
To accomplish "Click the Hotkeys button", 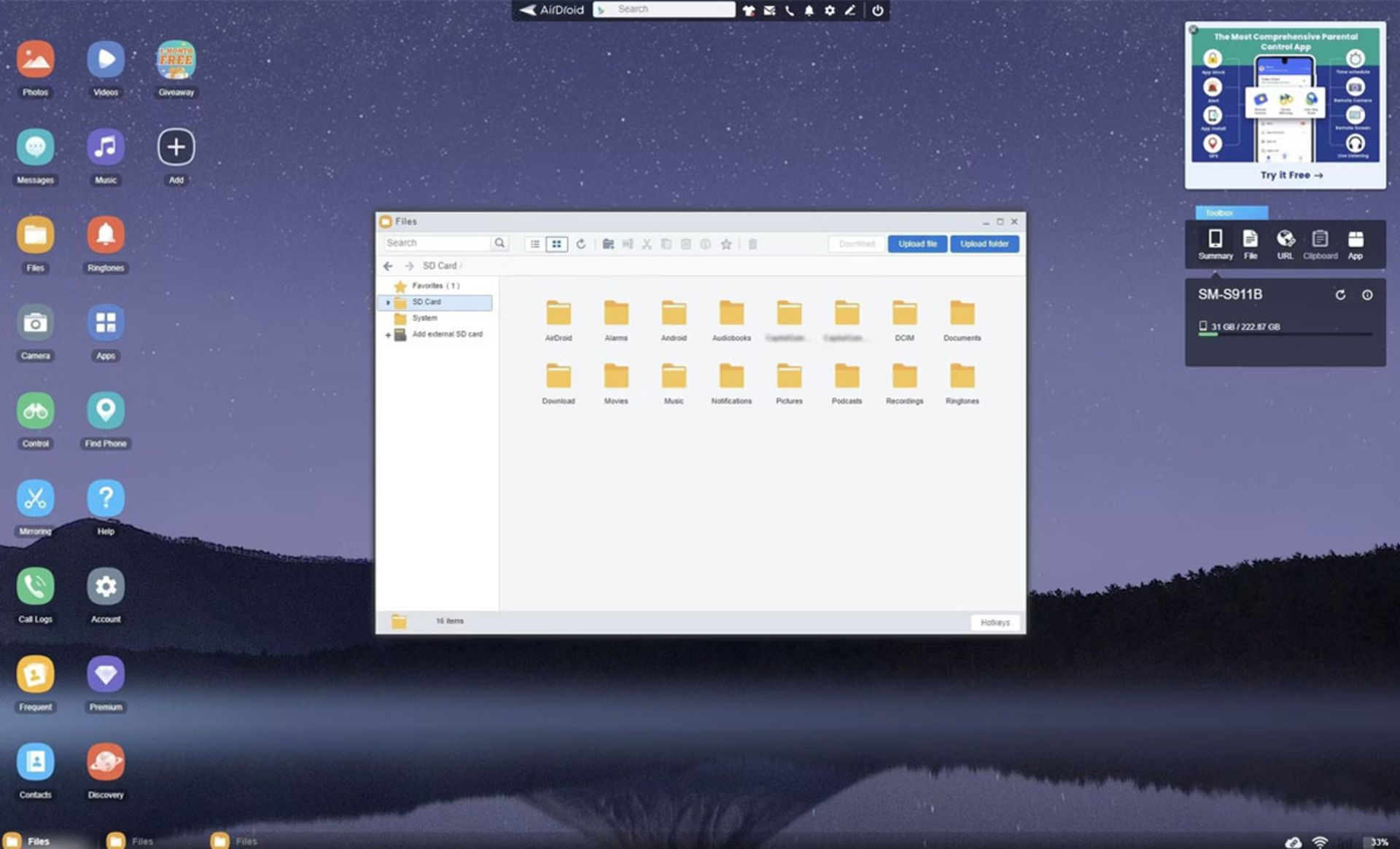I will [x=995, y=622].
